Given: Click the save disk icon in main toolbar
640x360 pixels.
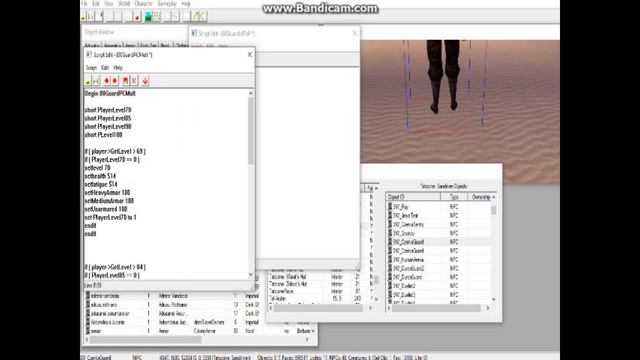Looking at the screenshot, I should 91,17.
